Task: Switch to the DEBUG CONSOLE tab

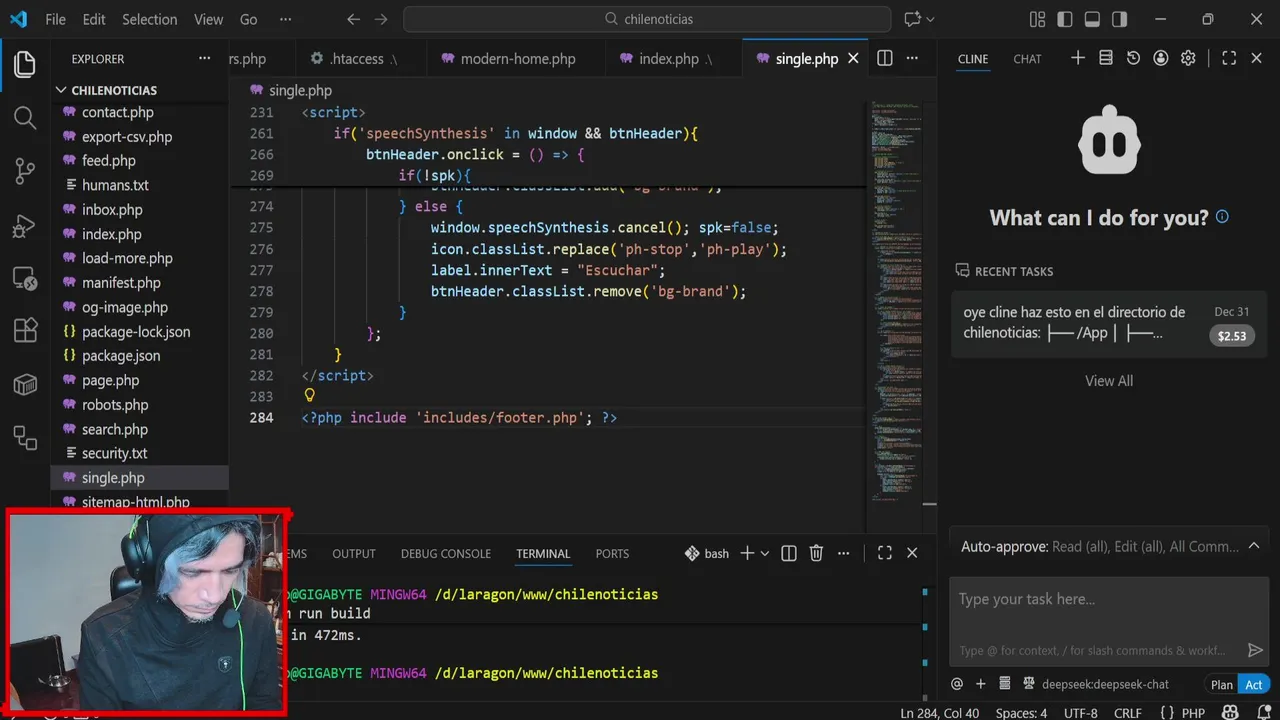Action: (446, 553)
